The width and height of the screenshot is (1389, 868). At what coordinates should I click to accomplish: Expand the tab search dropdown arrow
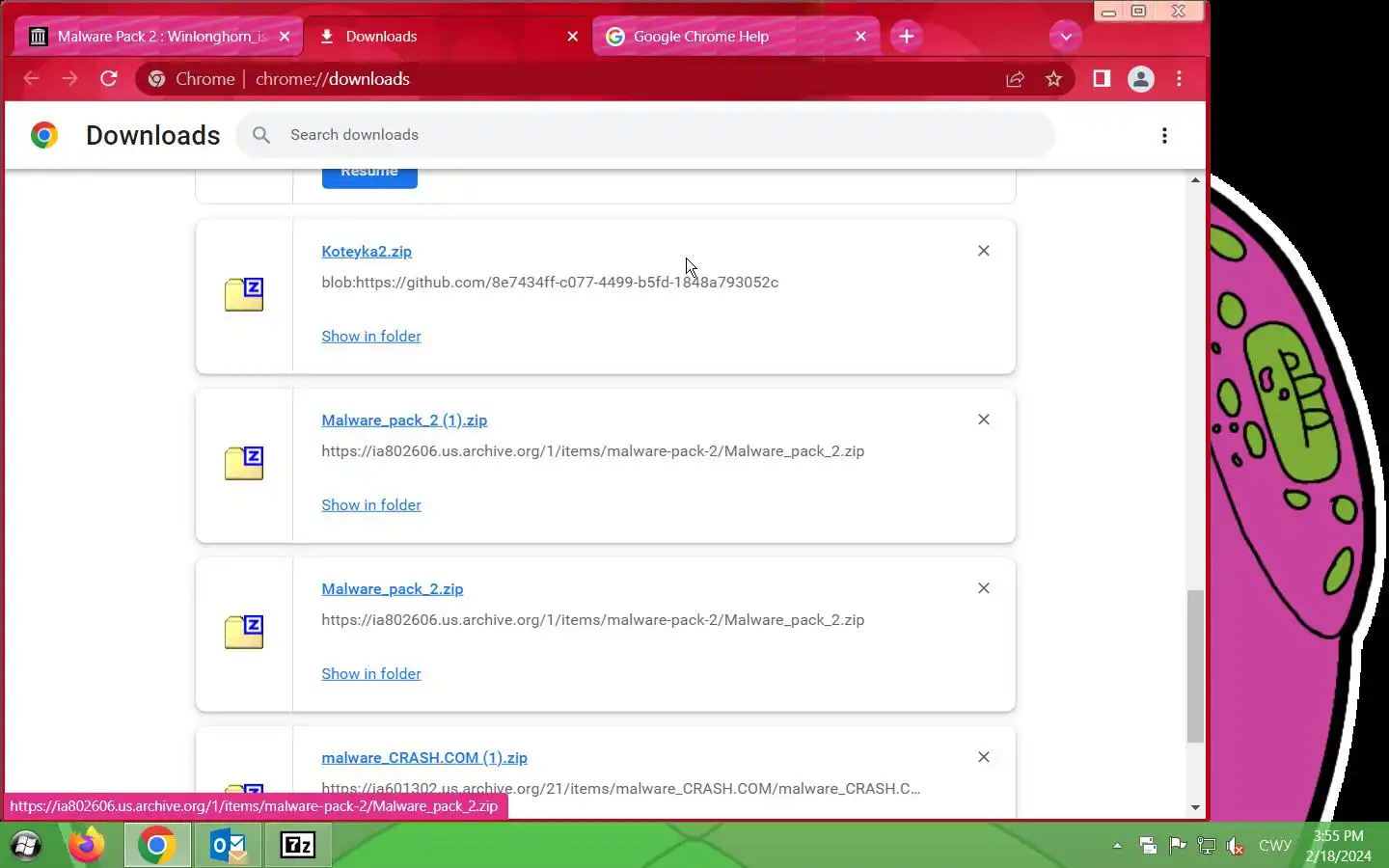[1066, 37]
